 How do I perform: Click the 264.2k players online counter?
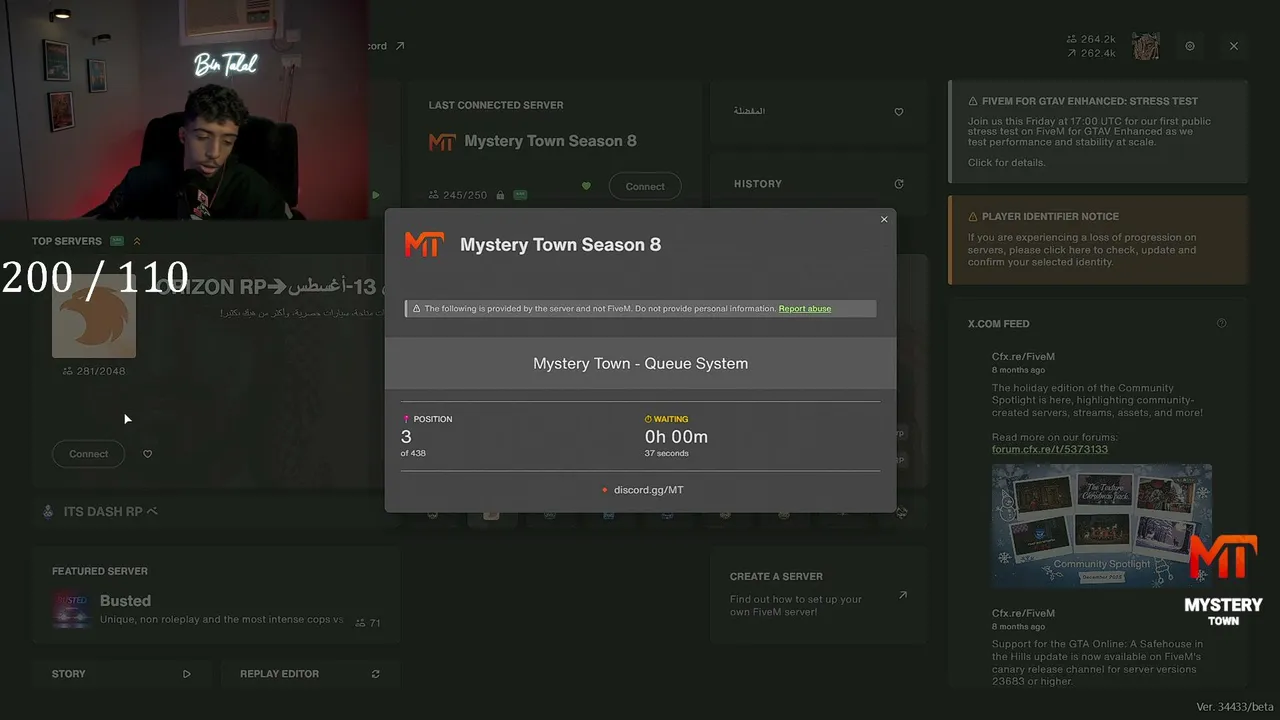tap(1091, 39)
